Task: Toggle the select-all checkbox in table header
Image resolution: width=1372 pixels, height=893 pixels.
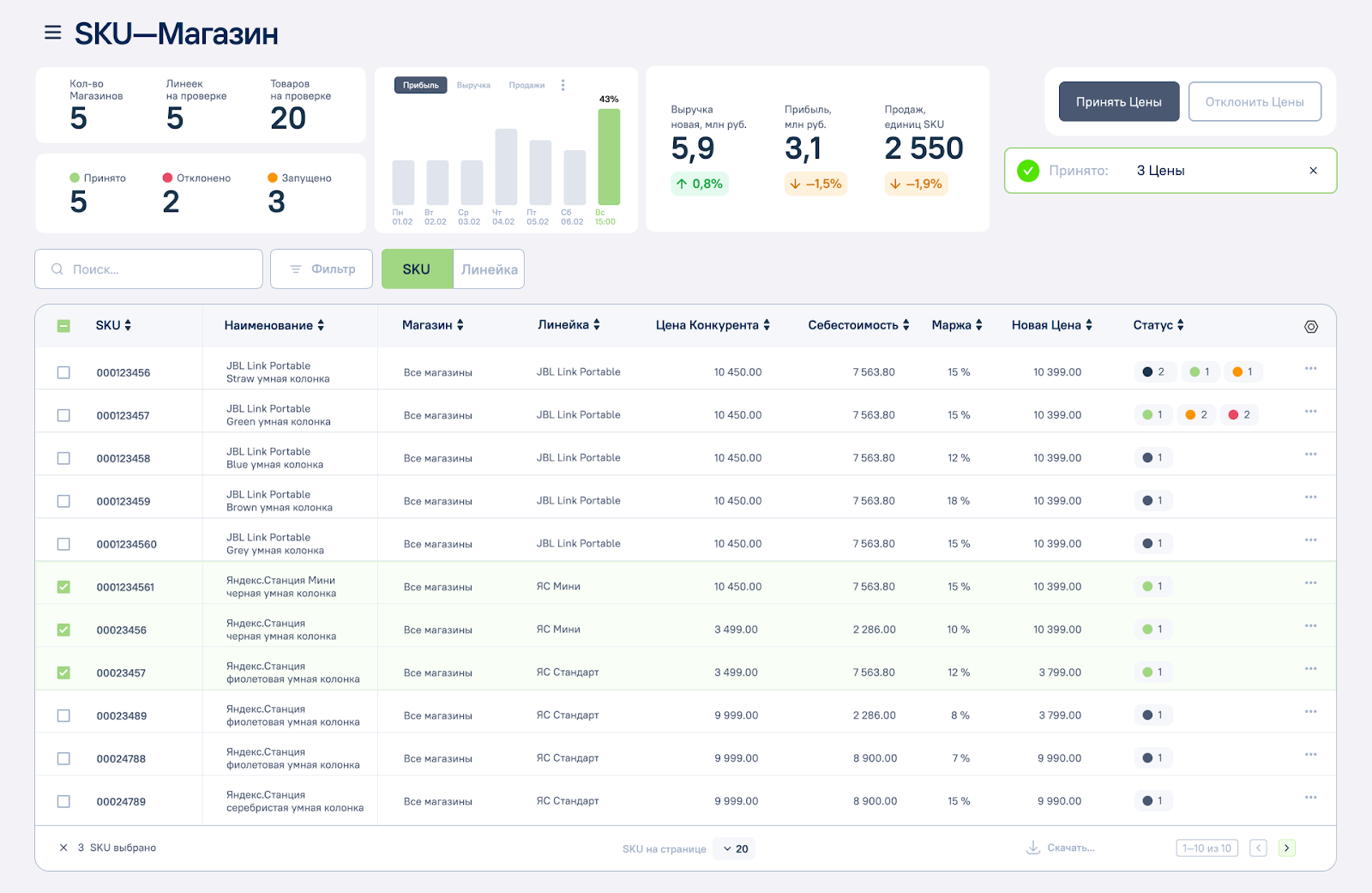Action: (63, 326)
